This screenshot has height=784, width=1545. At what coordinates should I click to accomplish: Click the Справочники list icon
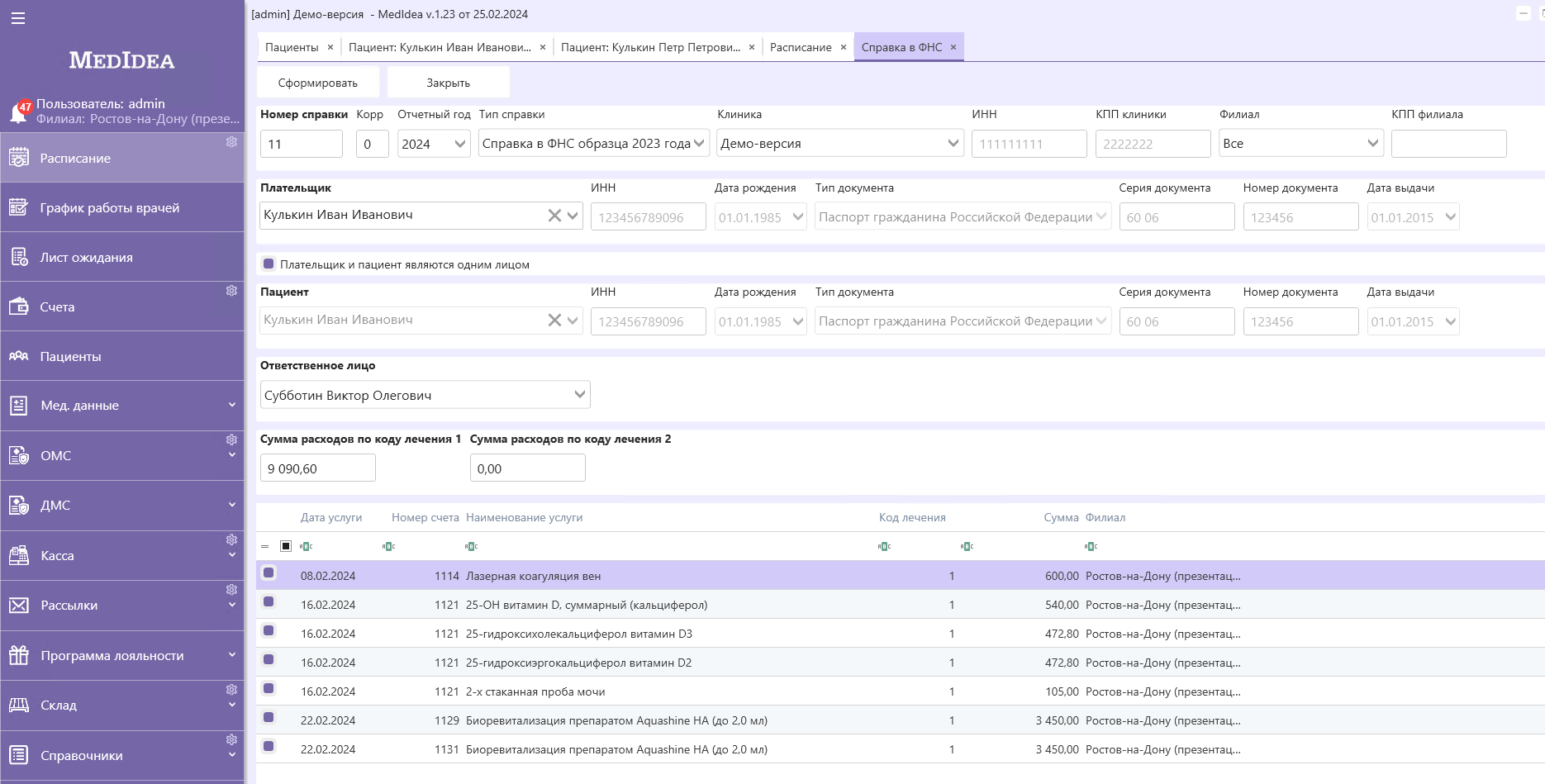[19, 755]
